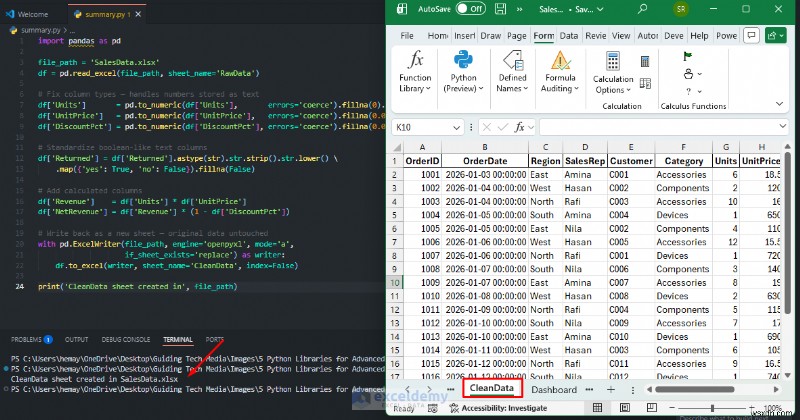Open the Calculus Functions person icon dropdown
800x420 pixels.
point(692,74)
